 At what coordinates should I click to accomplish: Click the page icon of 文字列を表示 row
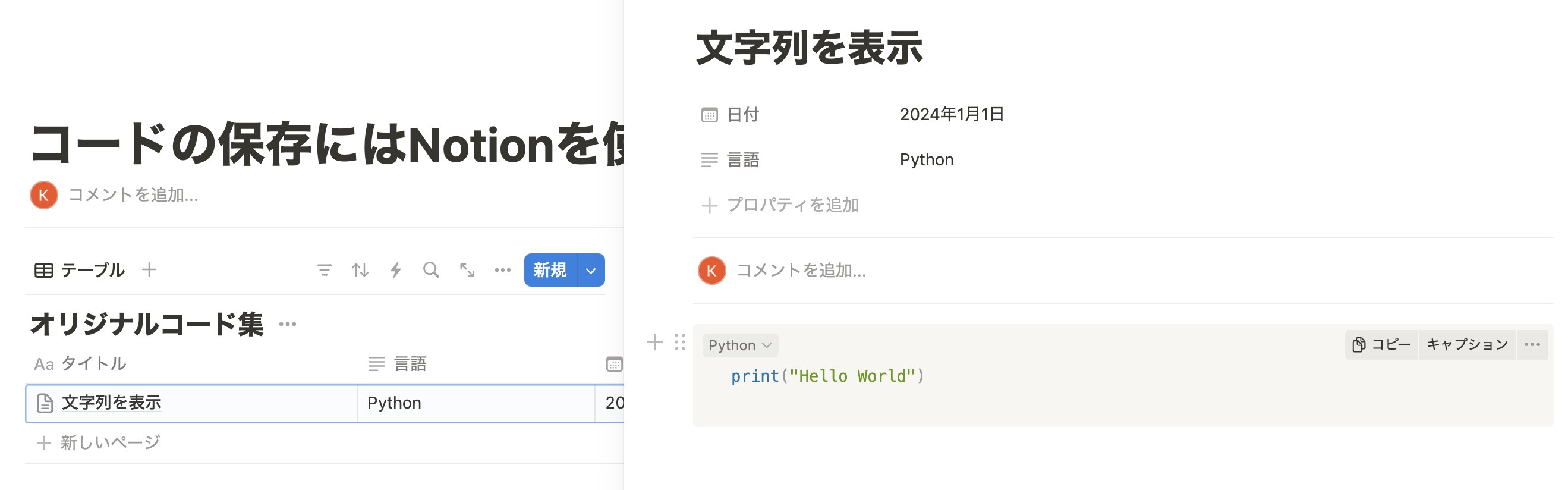click(45, 403)
